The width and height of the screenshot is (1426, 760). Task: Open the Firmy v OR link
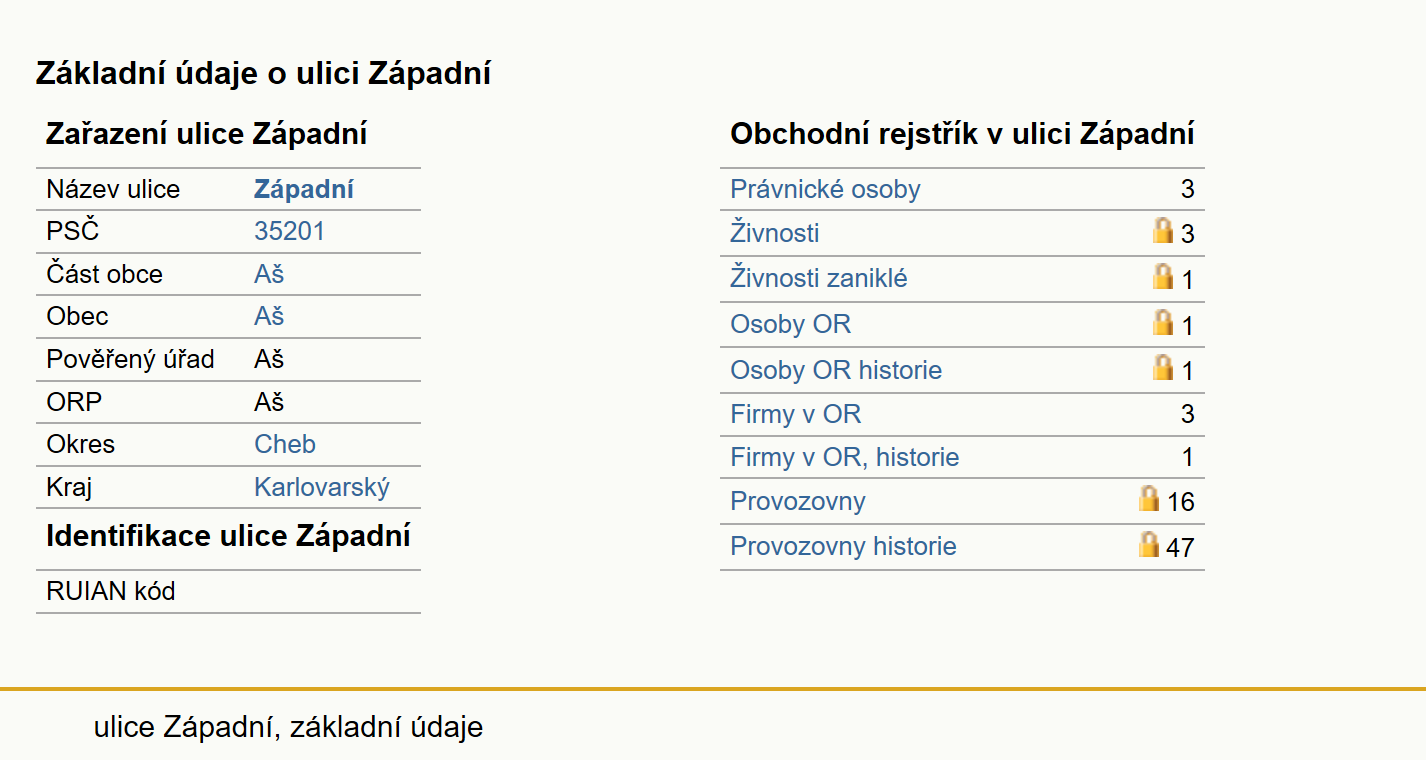pos(796,414)
